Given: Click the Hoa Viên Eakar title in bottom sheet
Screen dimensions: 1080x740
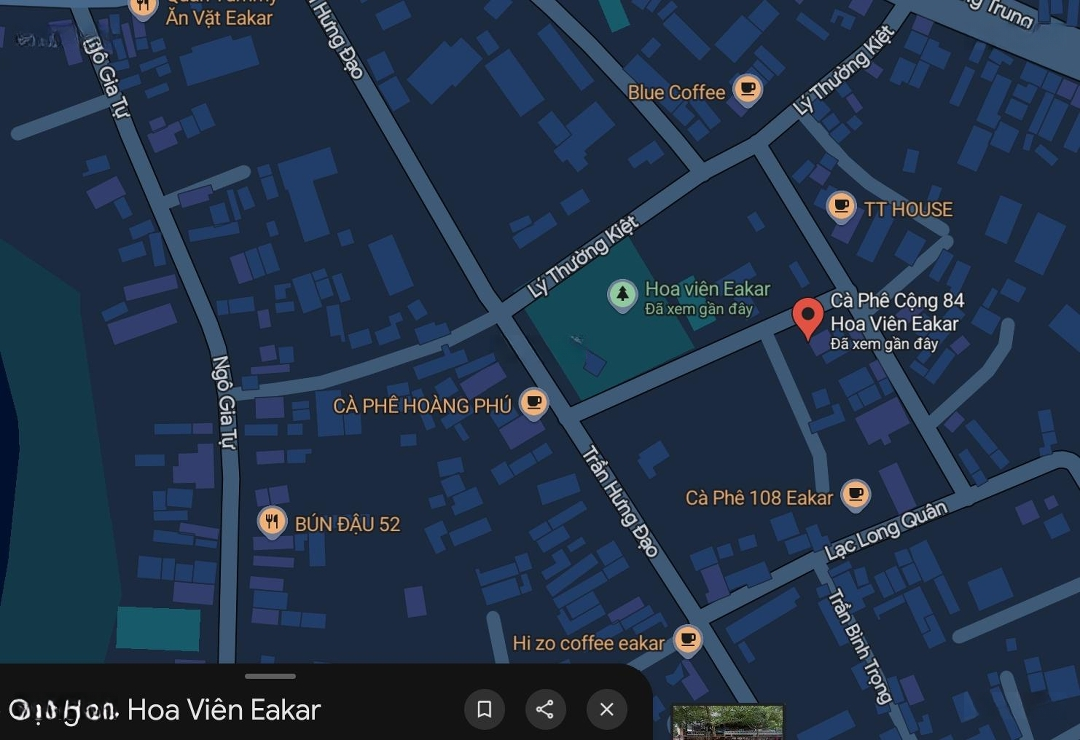Looking at the screenshot, I should click(x=224, y=710).
